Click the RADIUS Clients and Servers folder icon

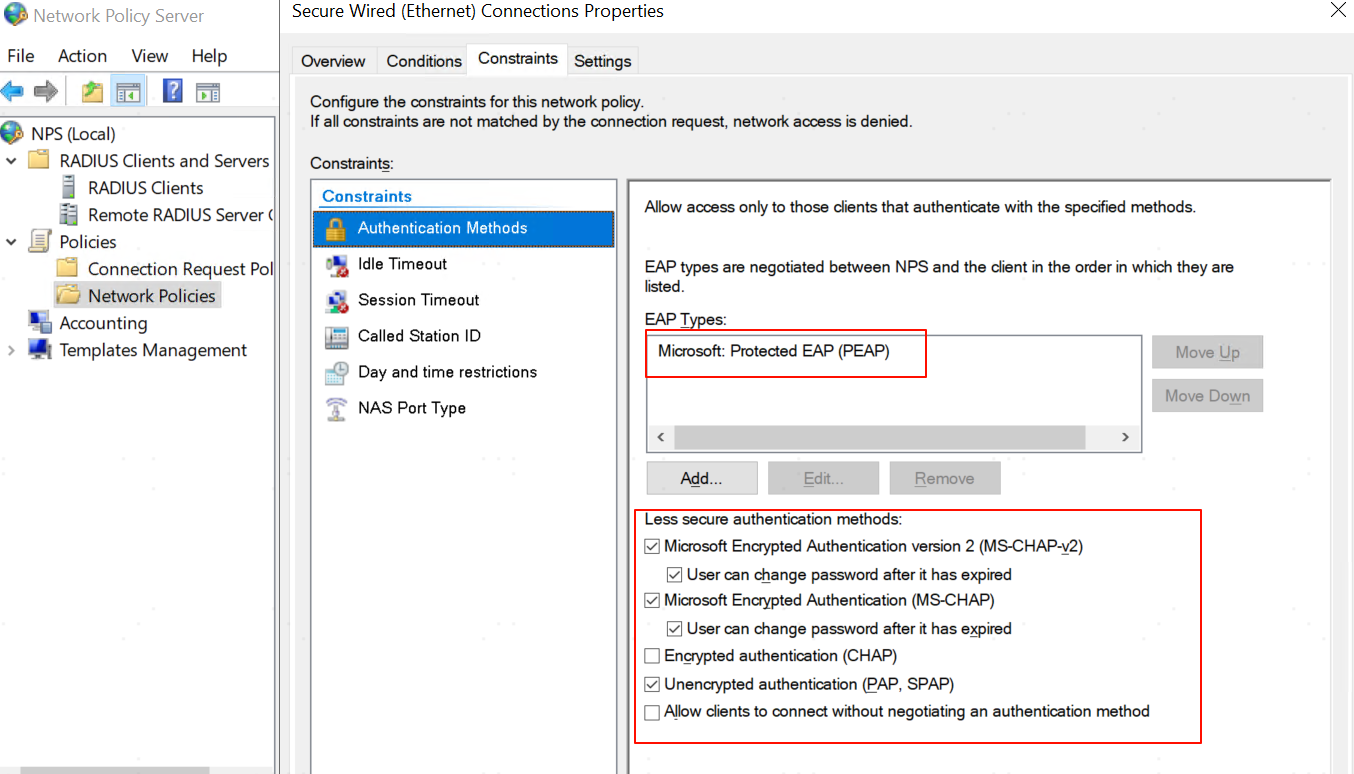(39, 160)
